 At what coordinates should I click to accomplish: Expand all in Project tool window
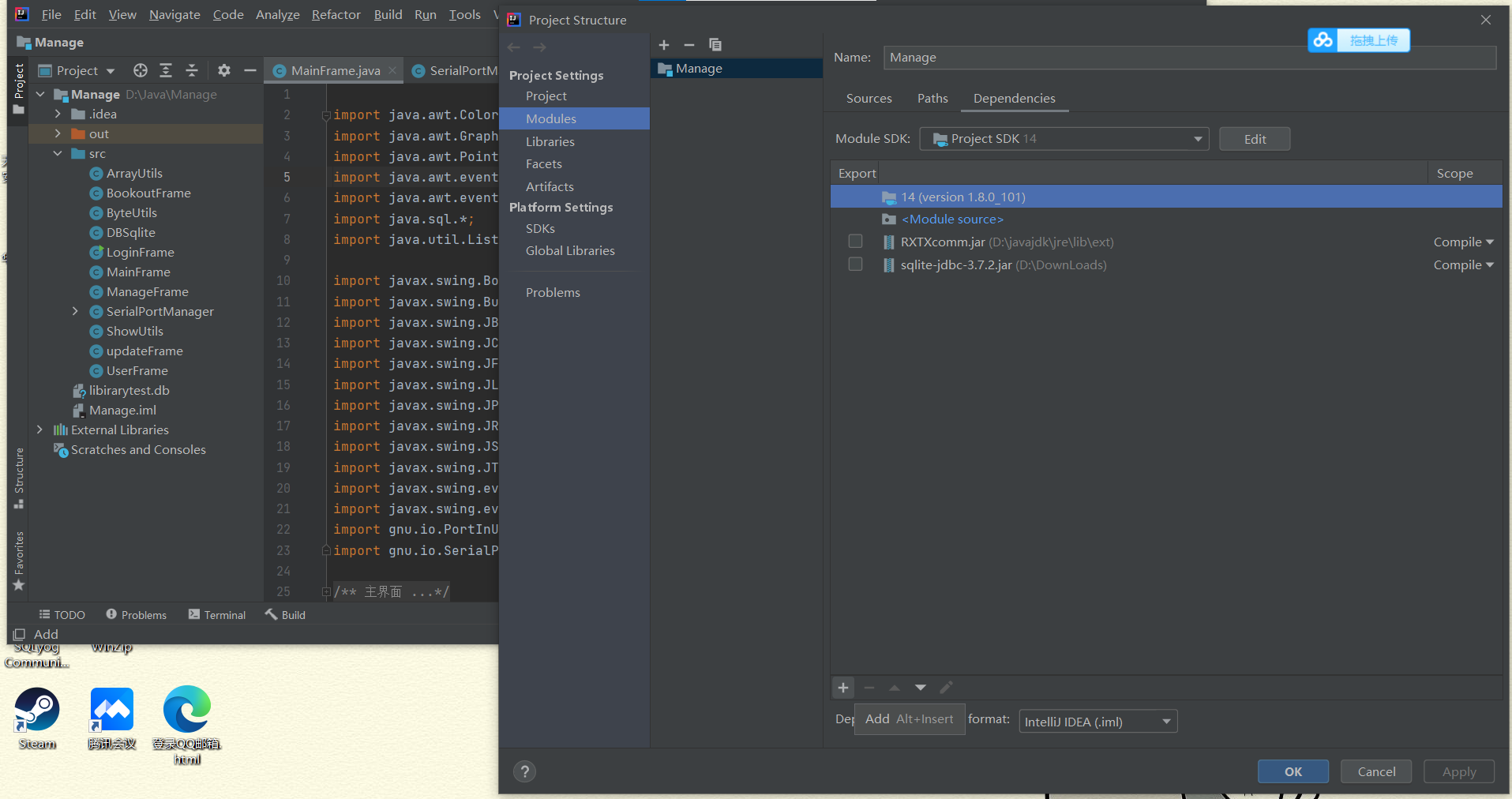coord(166,70)
